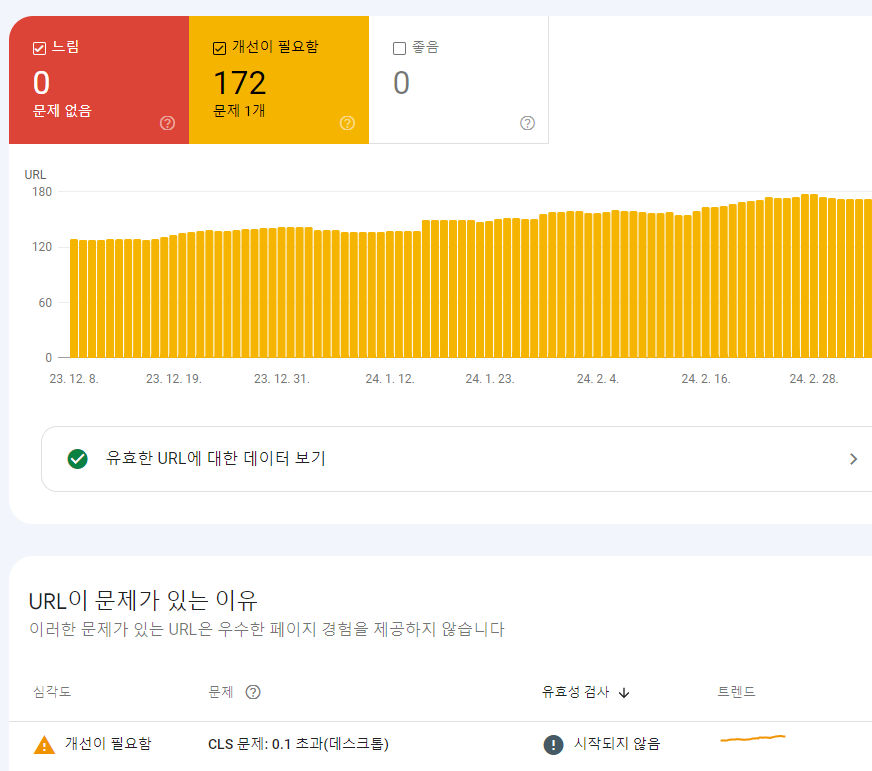
Task: Click 문제 1개 text in yellow card
Action: pyautogui.click(x=239, y=111)
